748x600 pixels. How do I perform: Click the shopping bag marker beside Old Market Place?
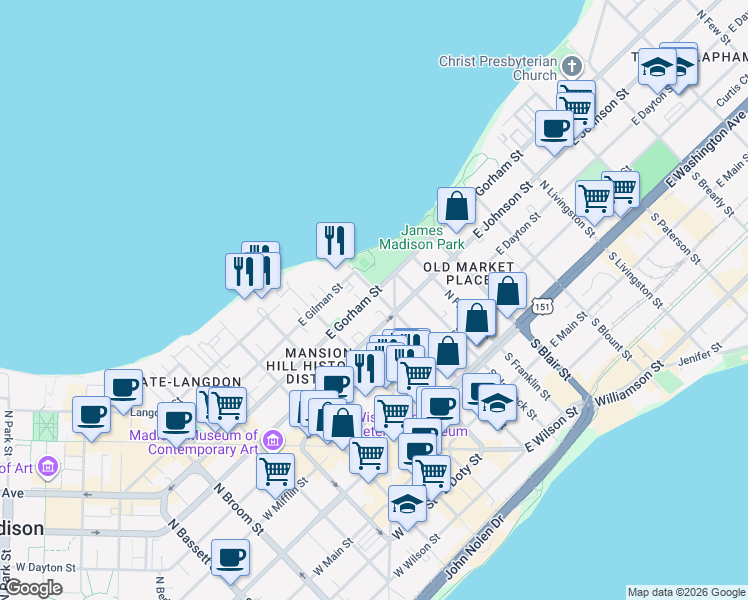(508, 291)
